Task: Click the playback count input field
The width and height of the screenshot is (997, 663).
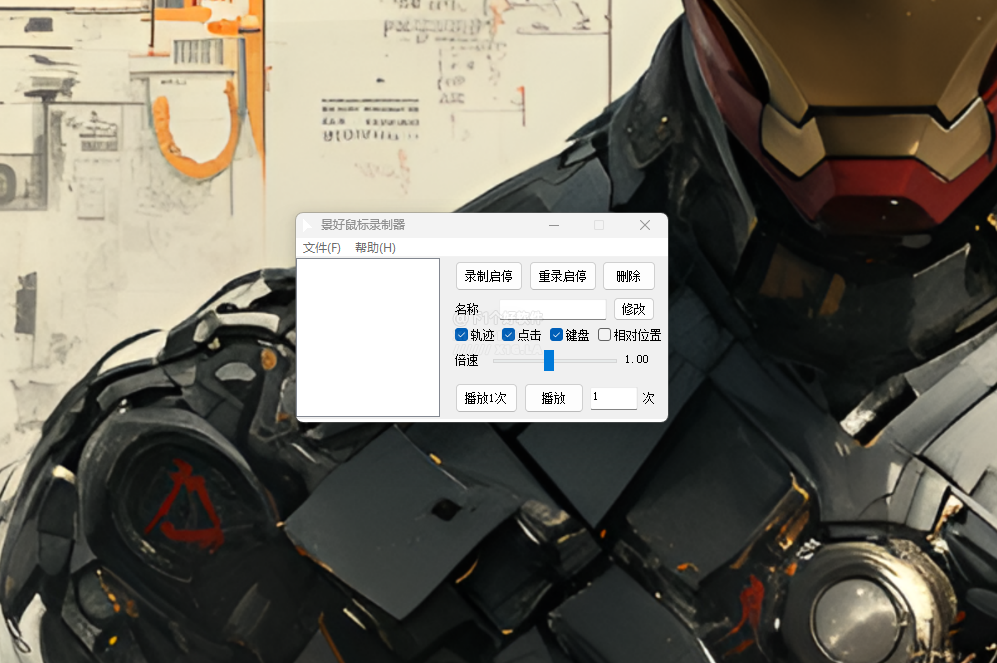Action: click(x=614, y=397)
